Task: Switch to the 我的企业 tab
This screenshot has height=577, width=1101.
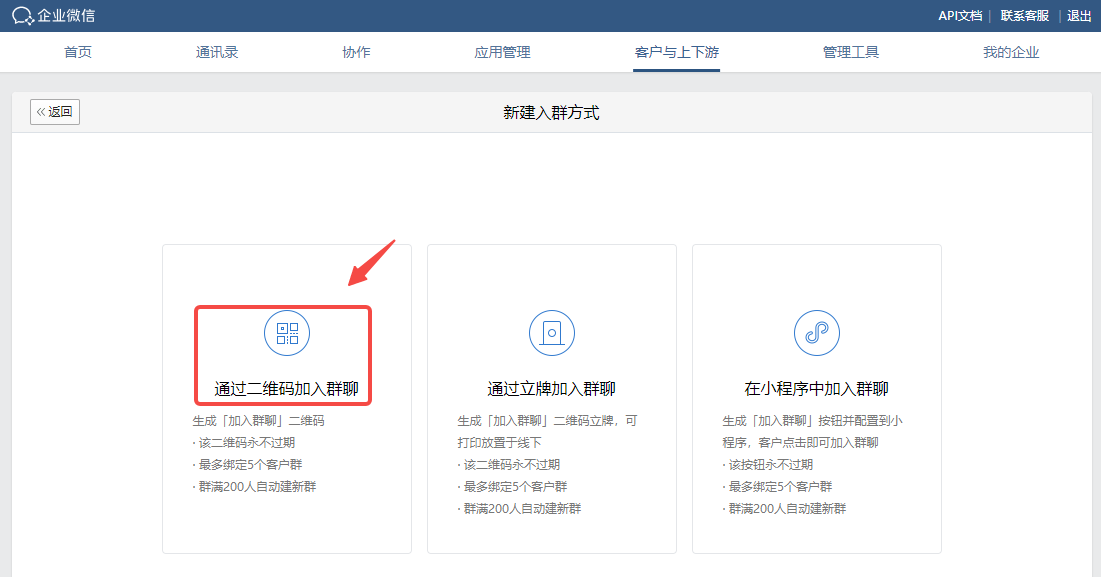Action: tap(1011, 52)
